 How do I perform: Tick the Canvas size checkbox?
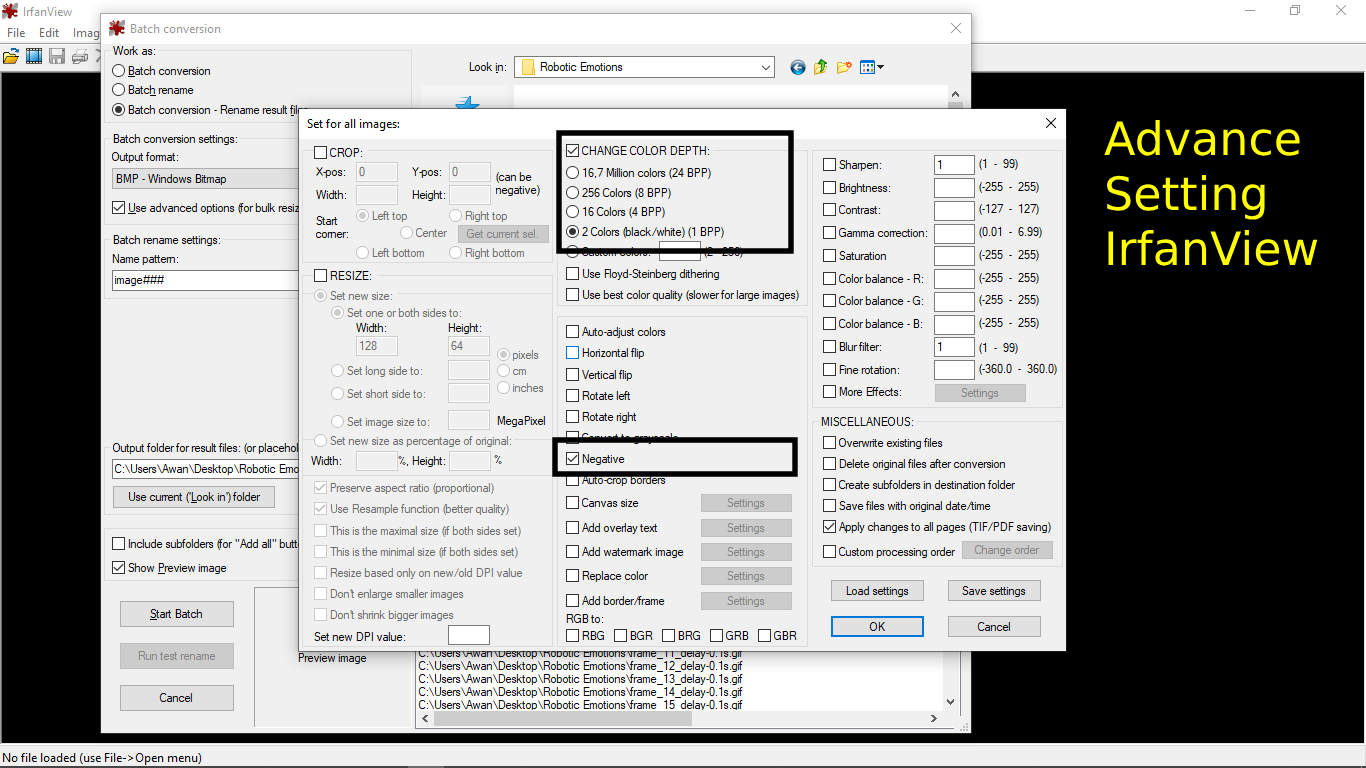[x=572, y=503]
